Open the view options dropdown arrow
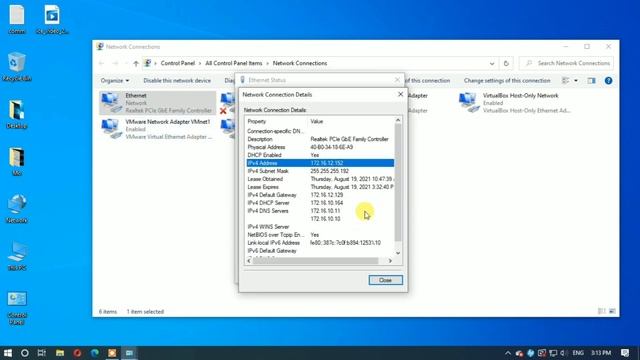The width and height of the screenshot is (640, 360). (576, 80)
